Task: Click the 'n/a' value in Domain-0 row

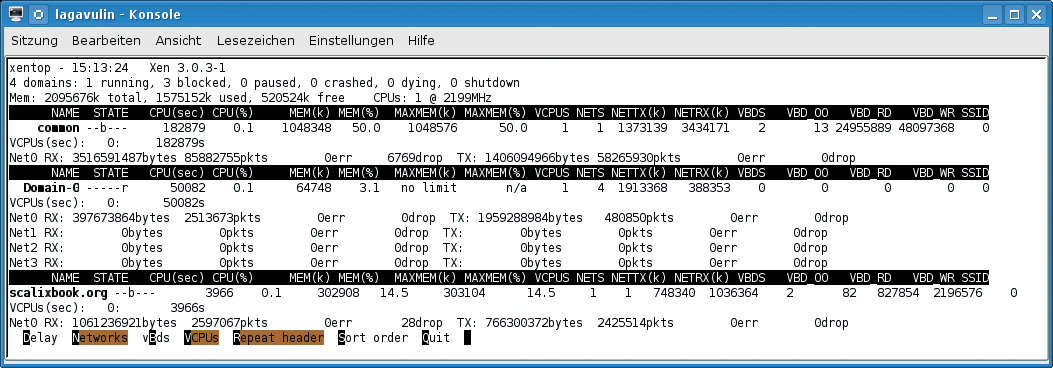Action: coord(516,188)
